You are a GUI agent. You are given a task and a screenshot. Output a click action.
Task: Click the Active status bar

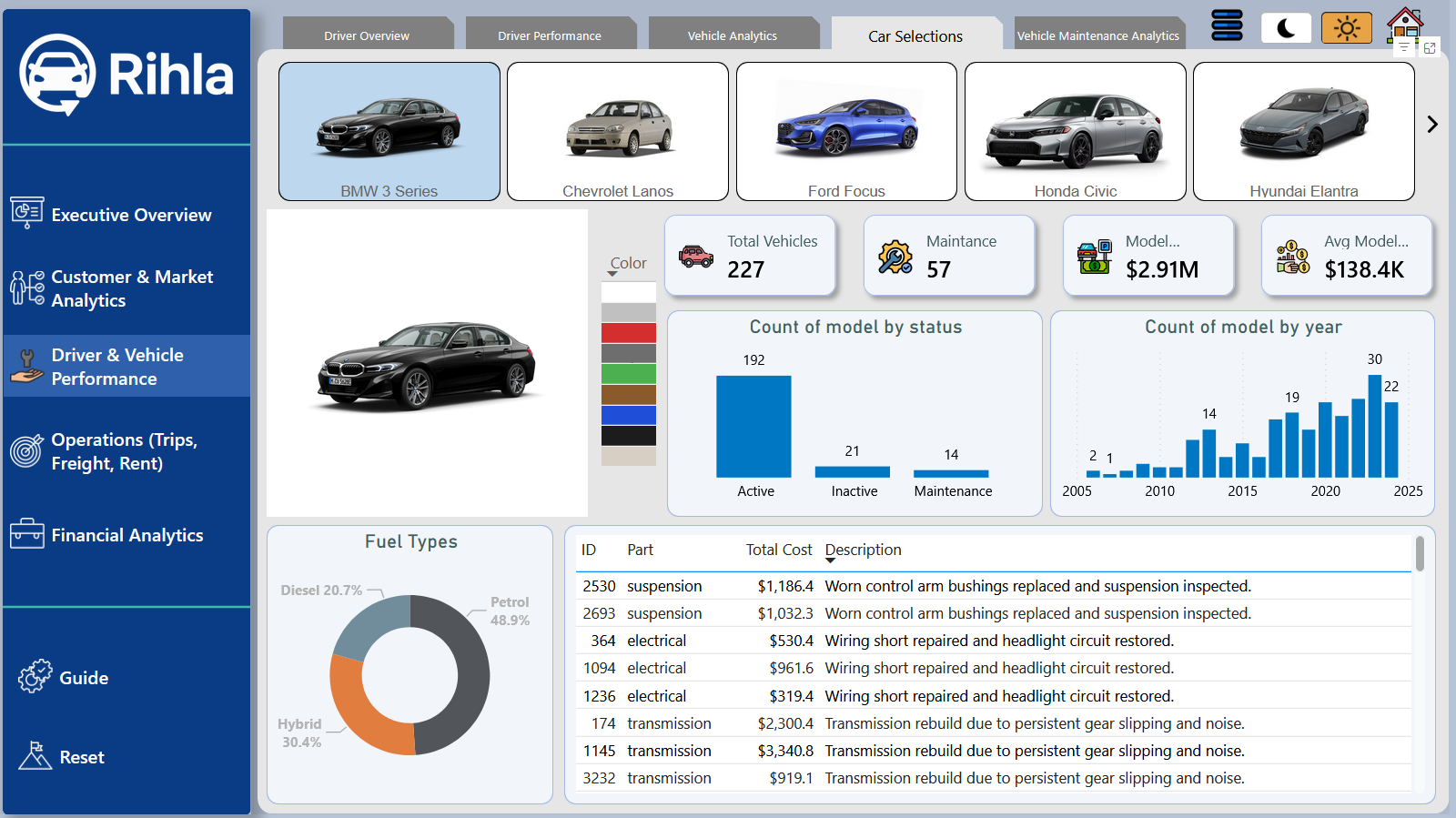(753, 427)
